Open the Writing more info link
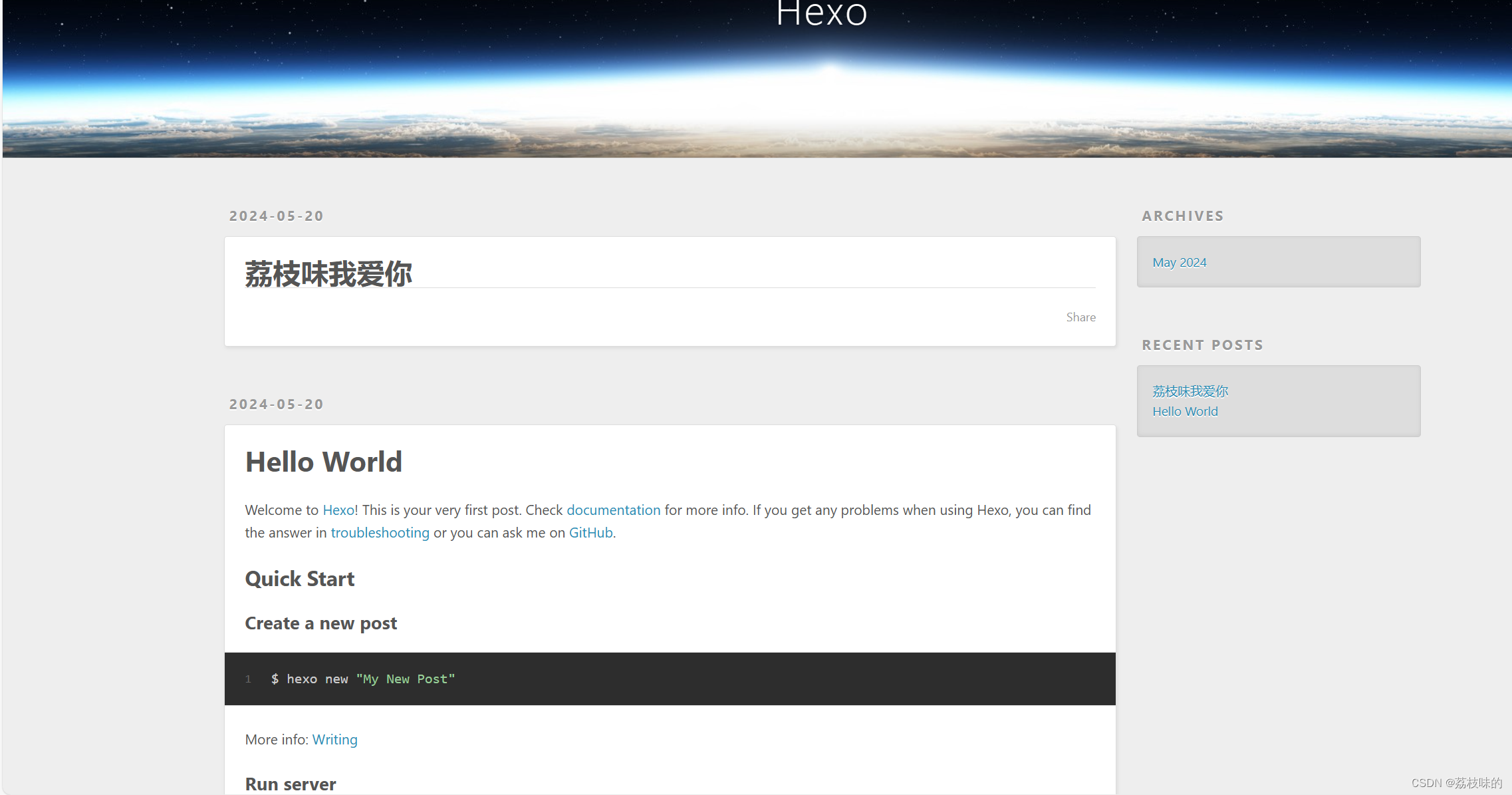Image resolution: width=1512 pixels, height=795 pixels. 334,739
